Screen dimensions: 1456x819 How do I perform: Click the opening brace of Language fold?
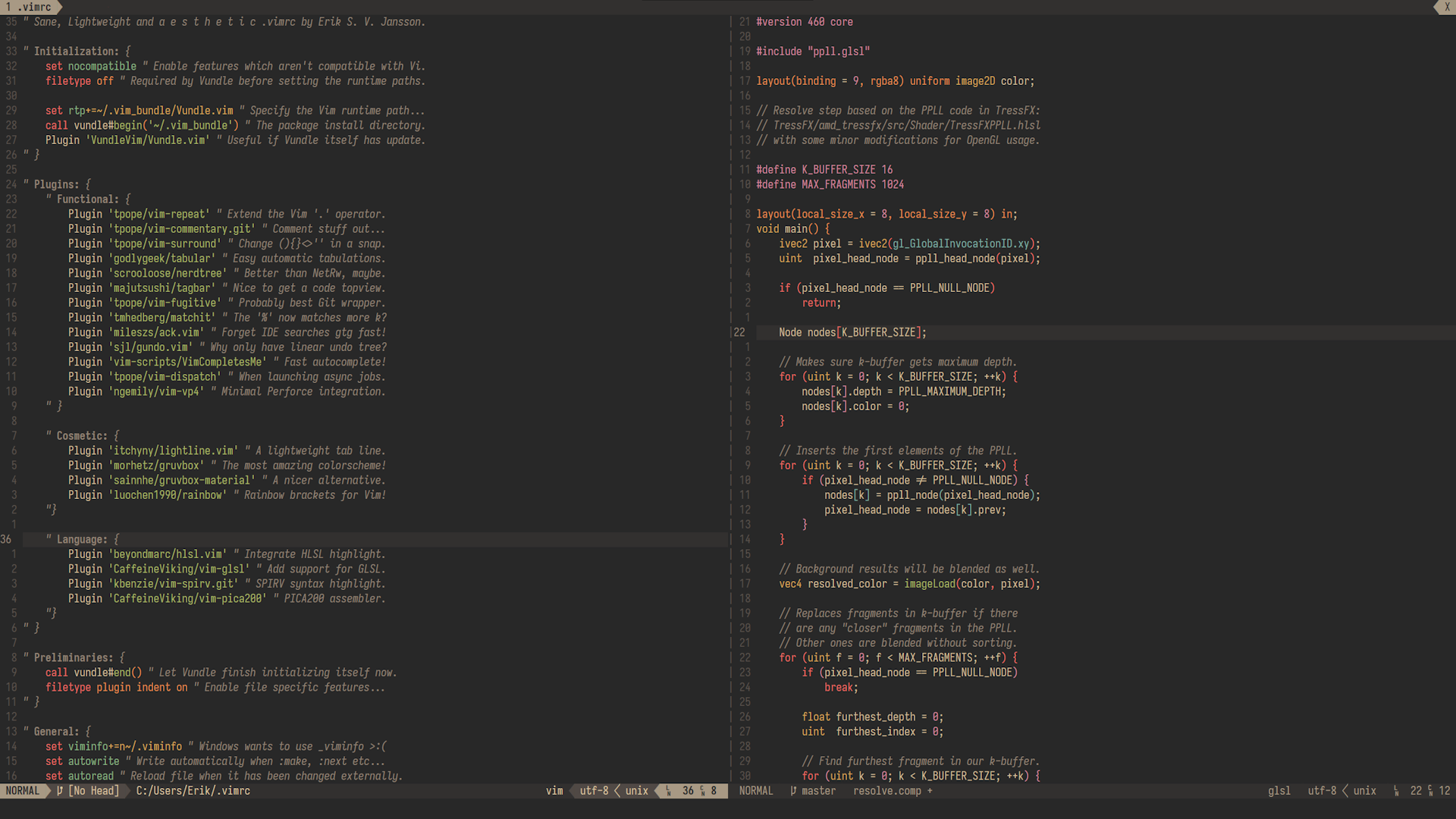tap(116, 539)
